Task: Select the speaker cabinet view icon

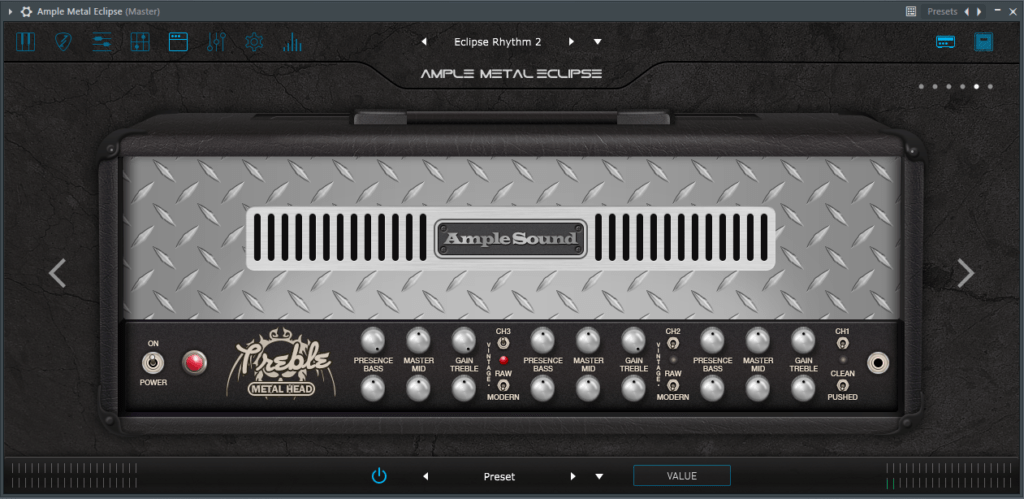Action: (984, 42)
